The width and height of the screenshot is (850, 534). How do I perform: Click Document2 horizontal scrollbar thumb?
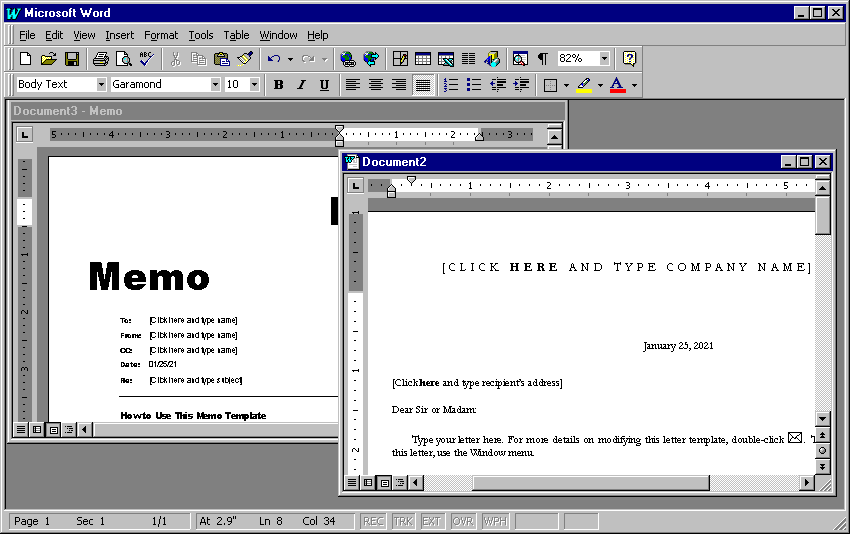(590, 482)
